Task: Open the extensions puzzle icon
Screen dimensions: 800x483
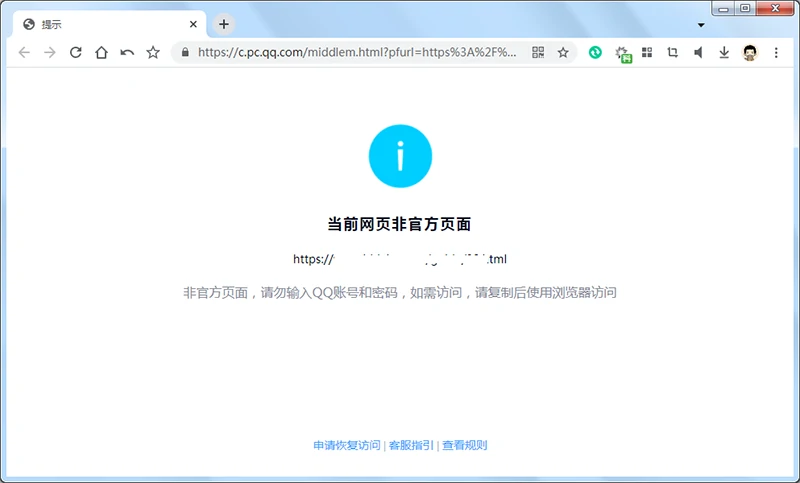Action: (x=623, y=54)
